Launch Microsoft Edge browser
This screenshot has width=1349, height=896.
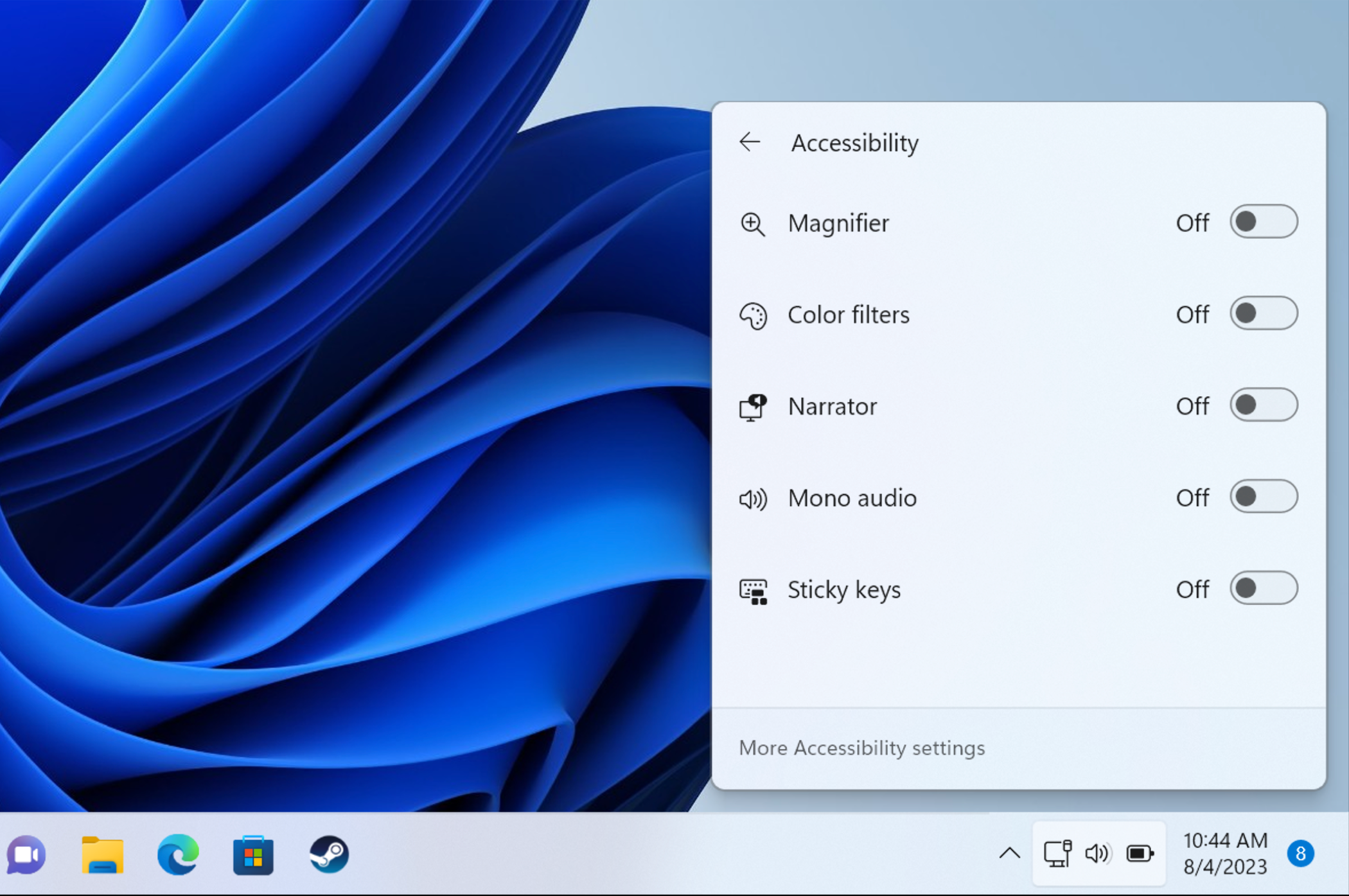point(178,854)
